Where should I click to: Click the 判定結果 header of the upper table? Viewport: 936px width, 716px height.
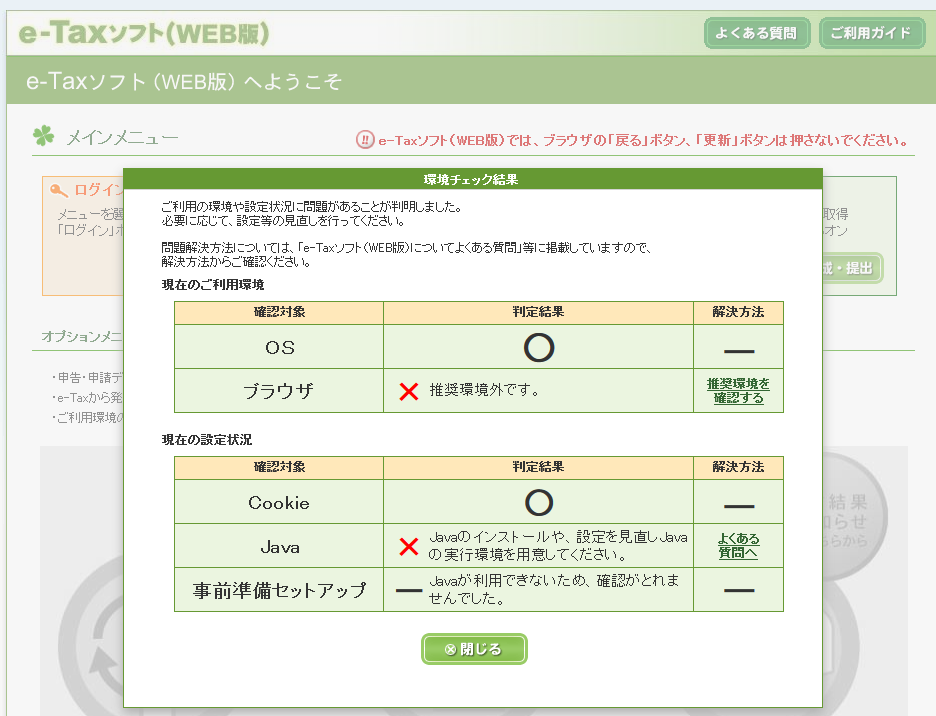click(538, 312)
